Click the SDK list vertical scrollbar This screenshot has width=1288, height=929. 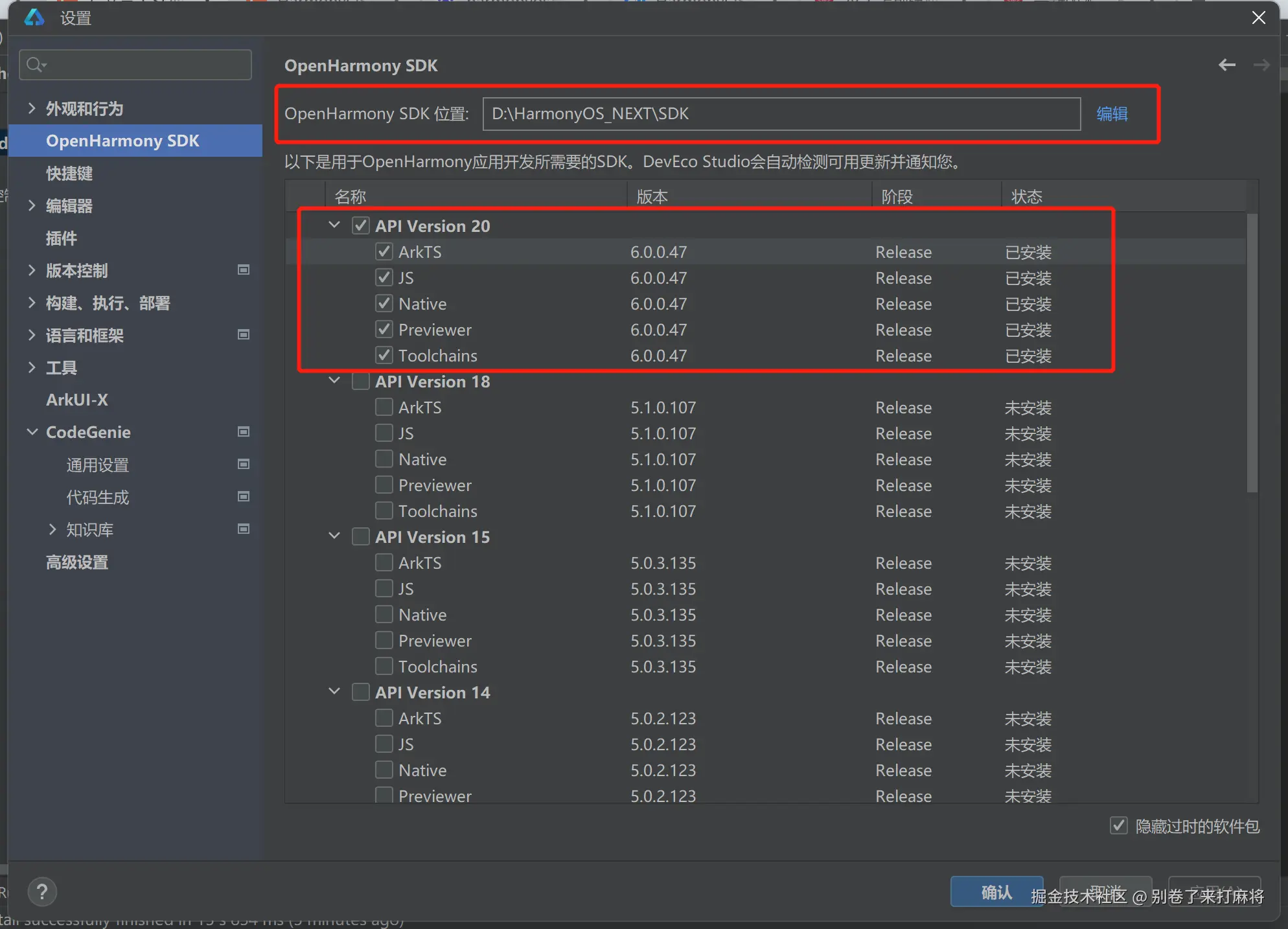[1252, 353]
